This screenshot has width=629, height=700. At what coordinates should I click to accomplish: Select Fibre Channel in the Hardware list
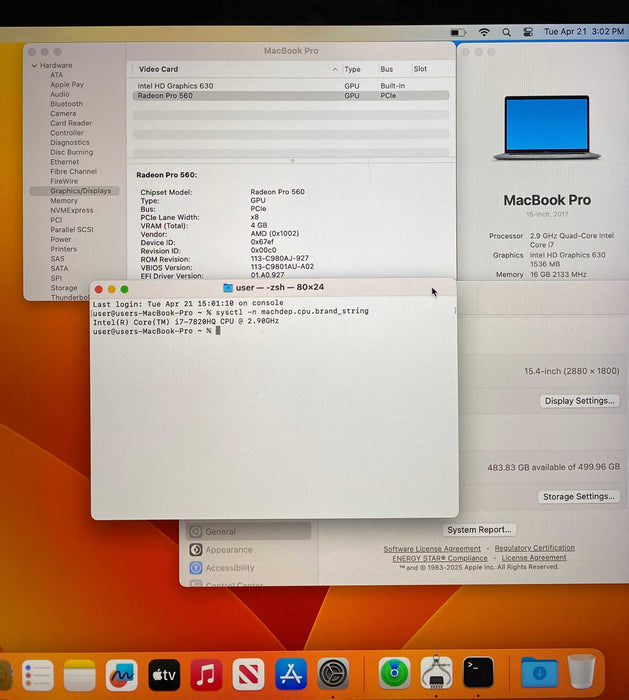pyautogui.click(x=73, y=171)
